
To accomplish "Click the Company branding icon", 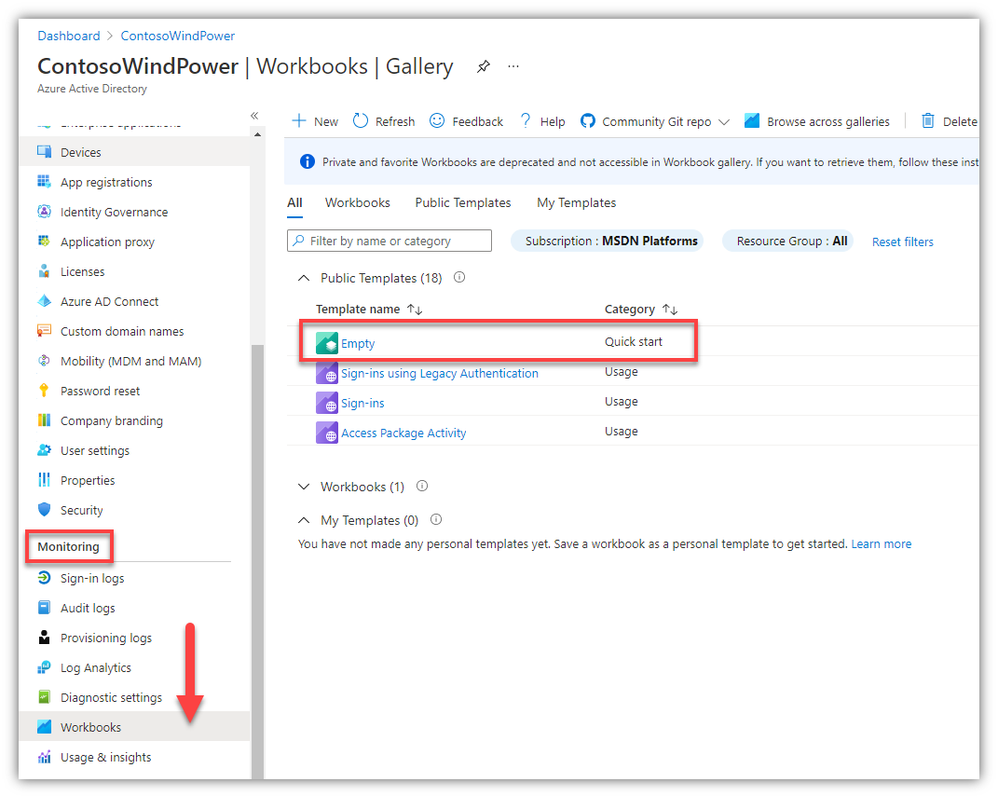I will (x=44, y=420).
